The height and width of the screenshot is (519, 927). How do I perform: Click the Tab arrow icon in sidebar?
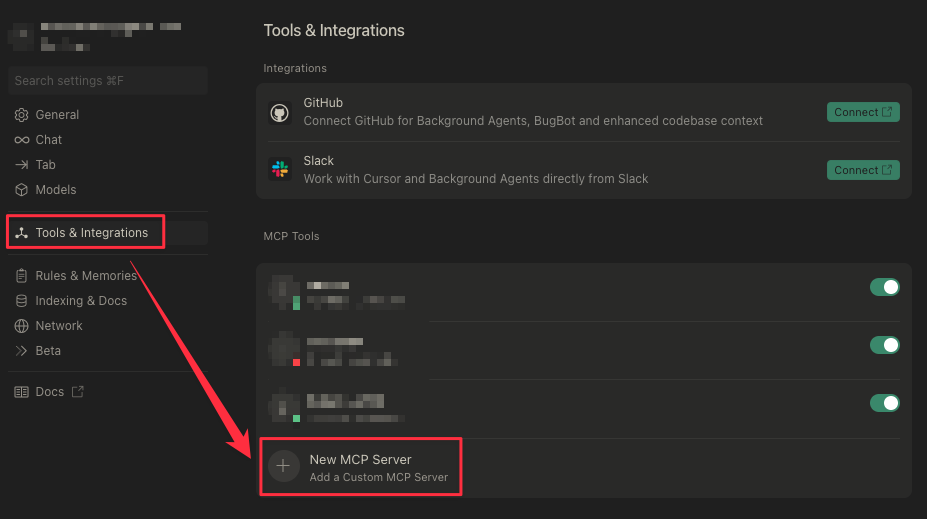[x=22, y=165]
